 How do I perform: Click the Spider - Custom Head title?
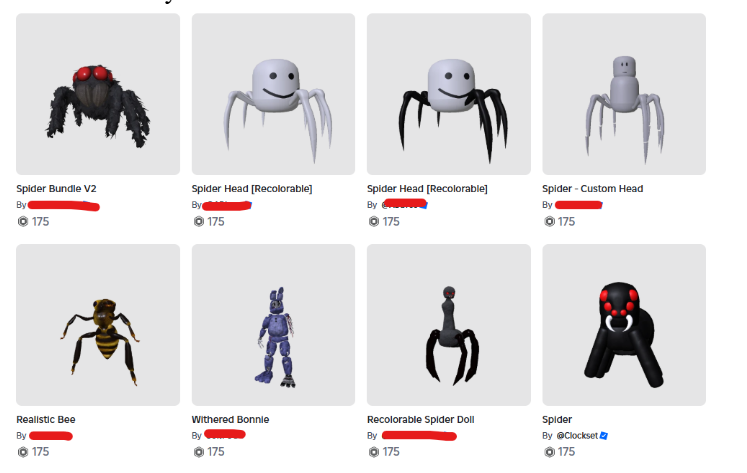click(x=593, y=189)
